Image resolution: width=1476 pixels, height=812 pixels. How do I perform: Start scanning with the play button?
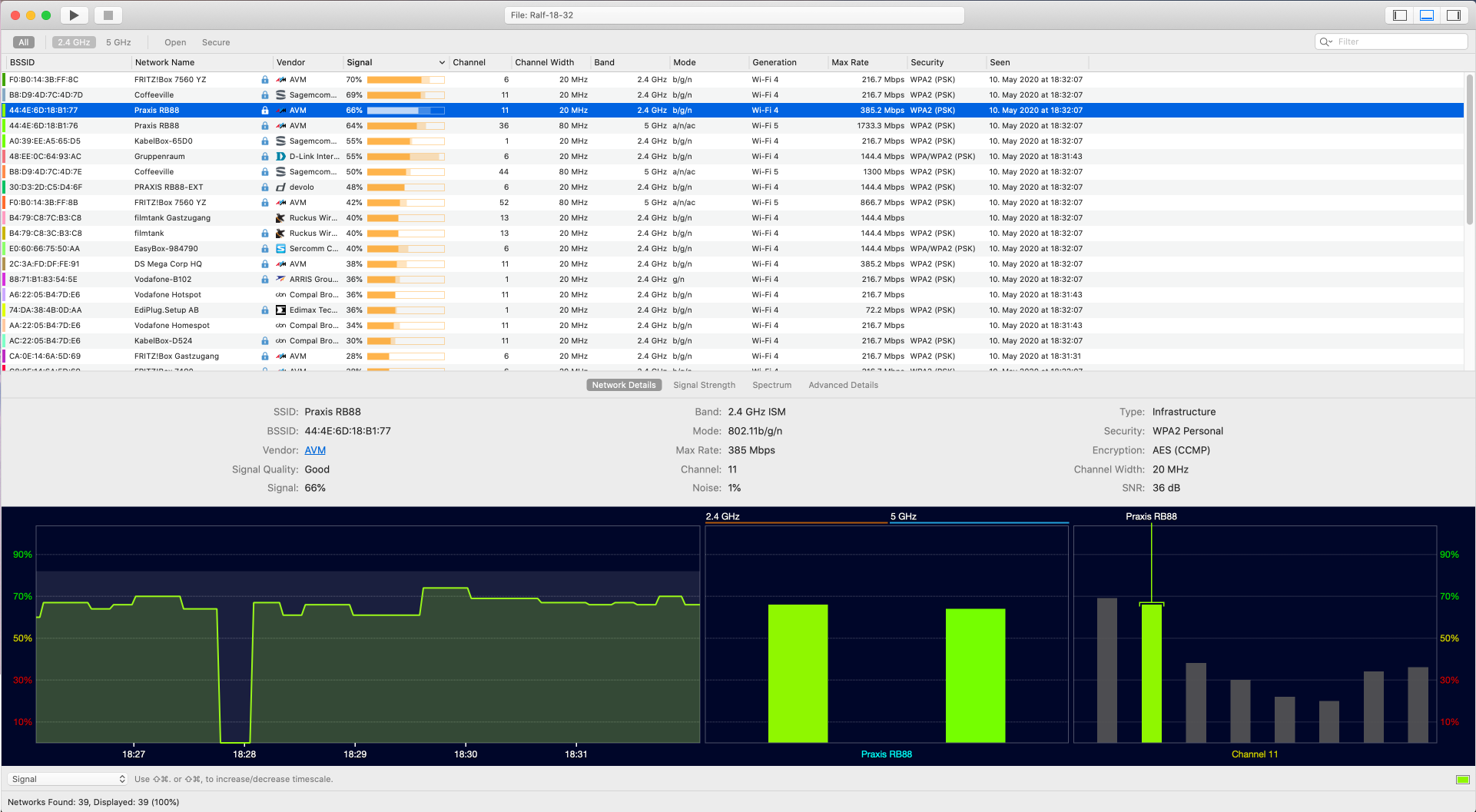[74, 15]
